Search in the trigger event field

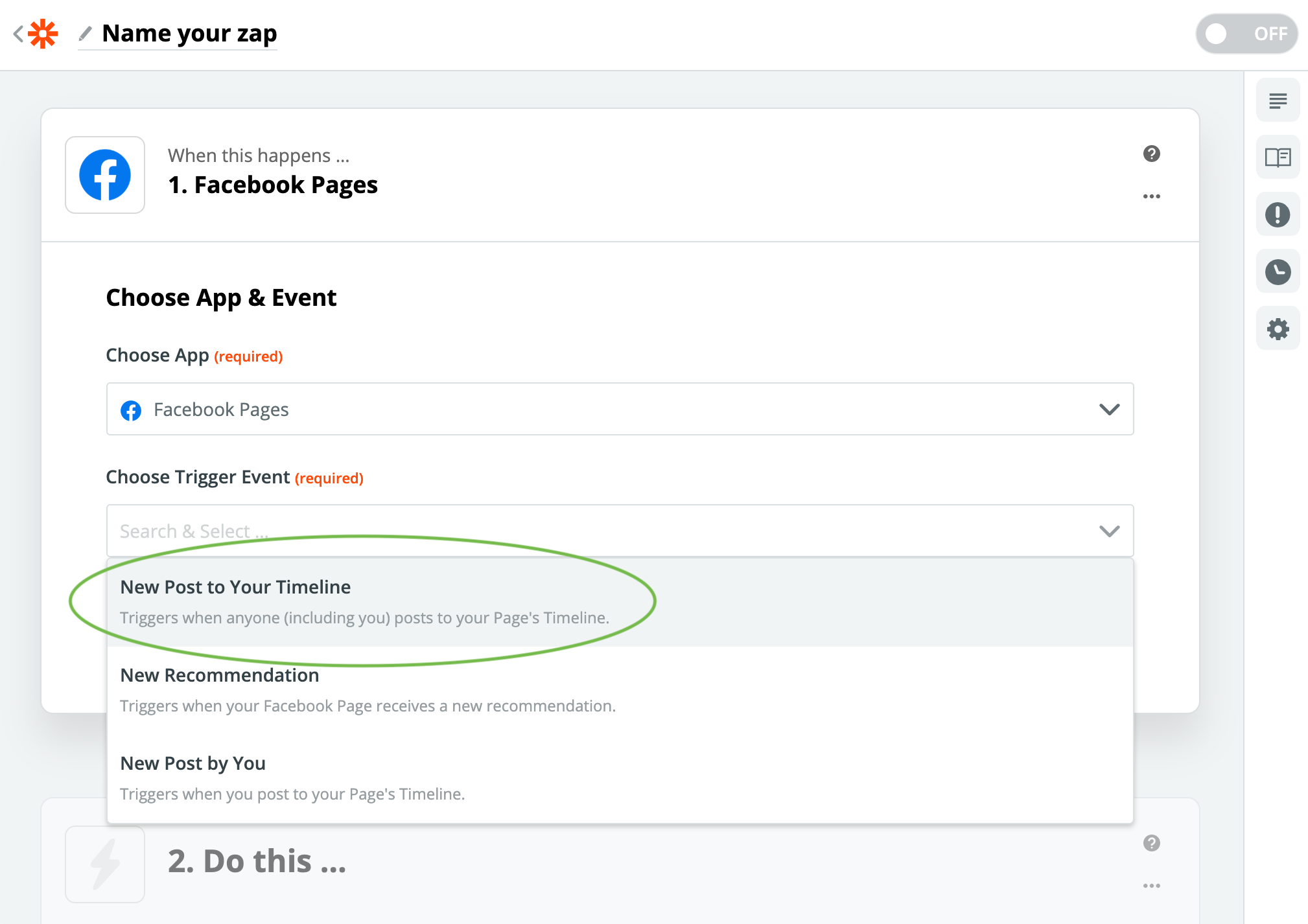point(620,531)
